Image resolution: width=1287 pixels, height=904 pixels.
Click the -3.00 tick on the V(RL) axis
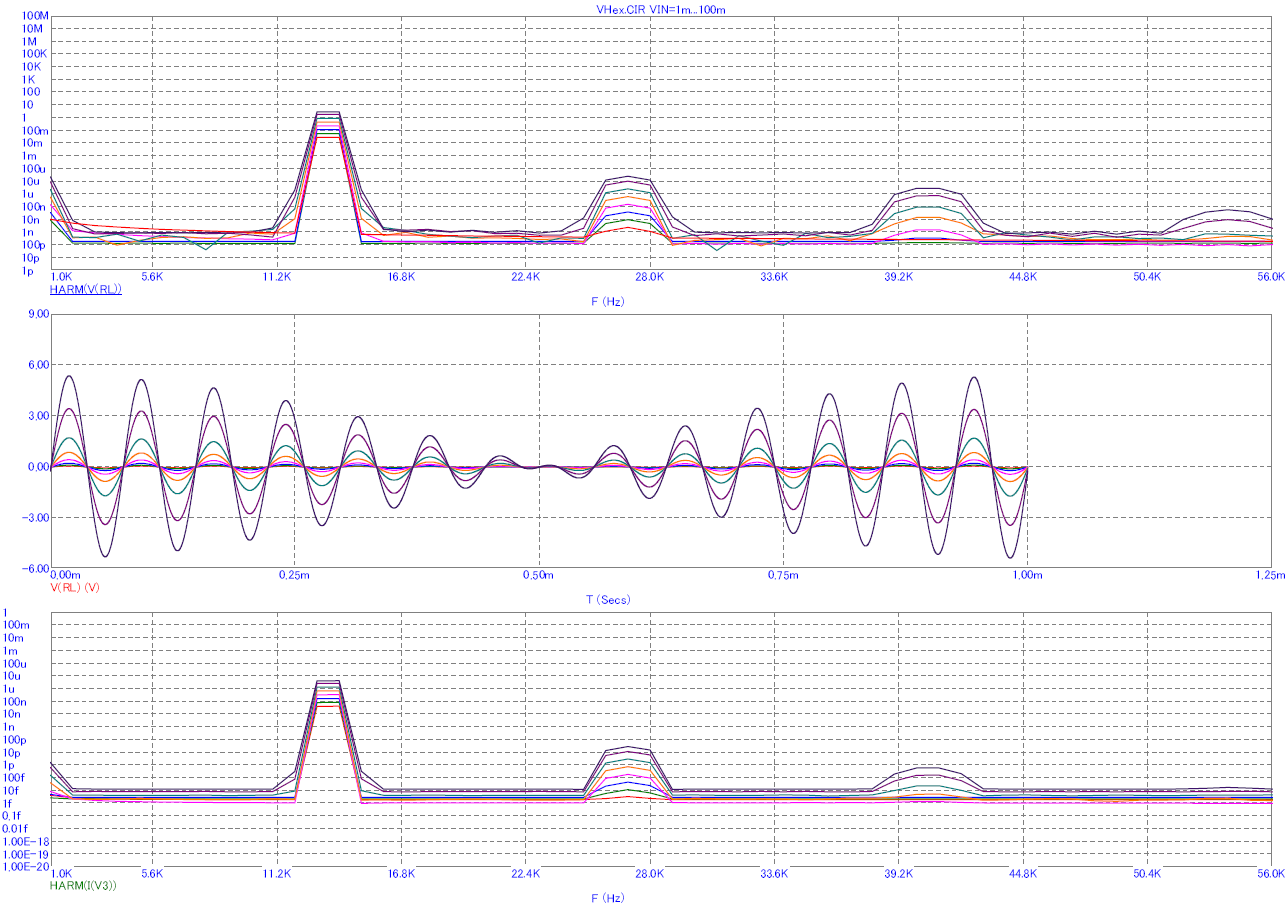point(36,518)
